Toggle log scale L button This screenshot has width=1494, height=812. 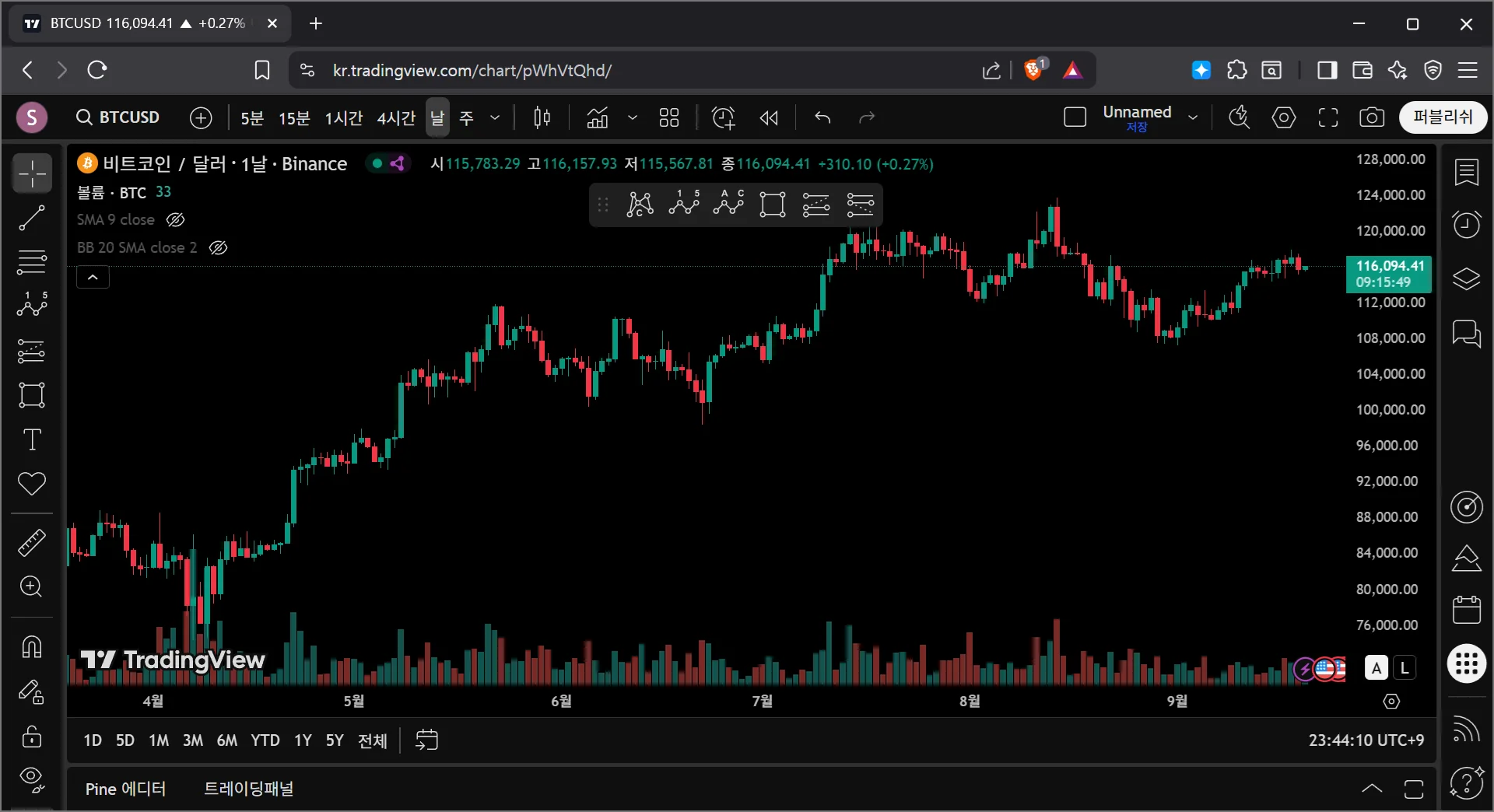(1405, 668)
